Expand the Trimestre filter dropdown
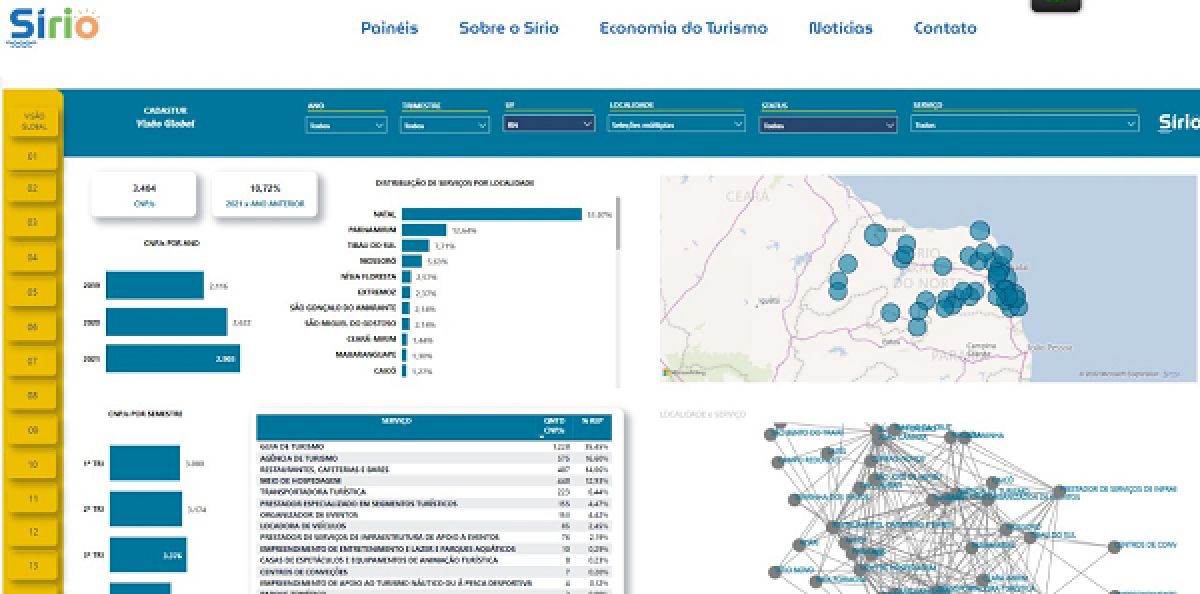 click(445, 125)
